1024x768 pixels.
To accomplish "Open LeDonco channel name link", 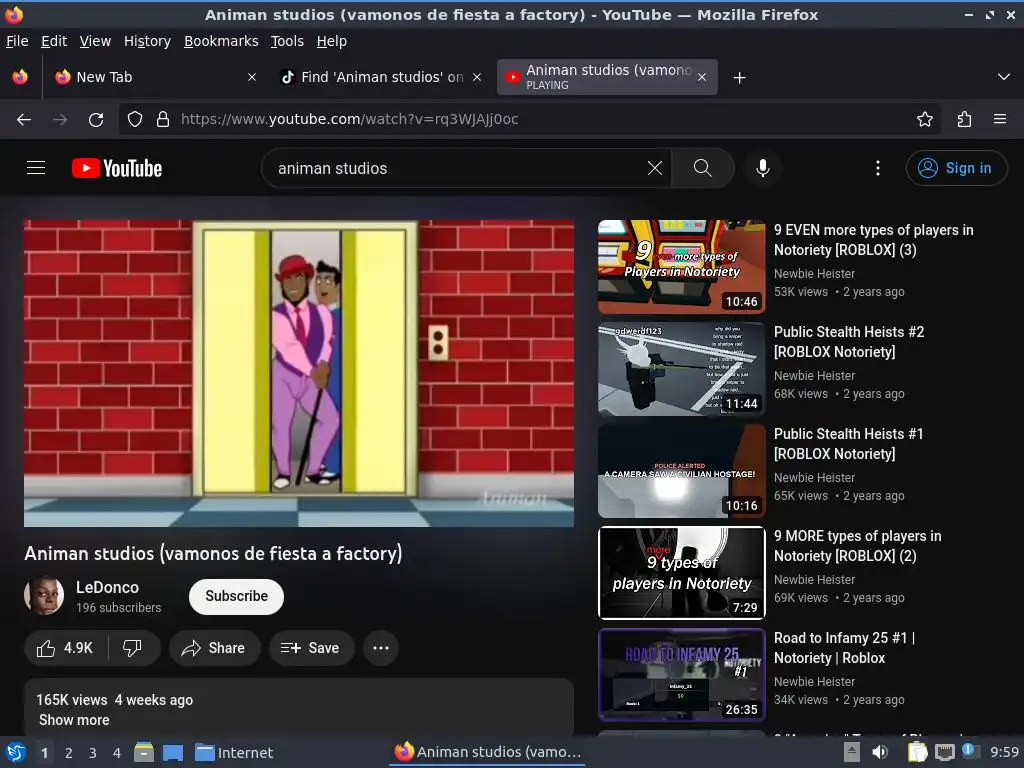I will 107,587.
